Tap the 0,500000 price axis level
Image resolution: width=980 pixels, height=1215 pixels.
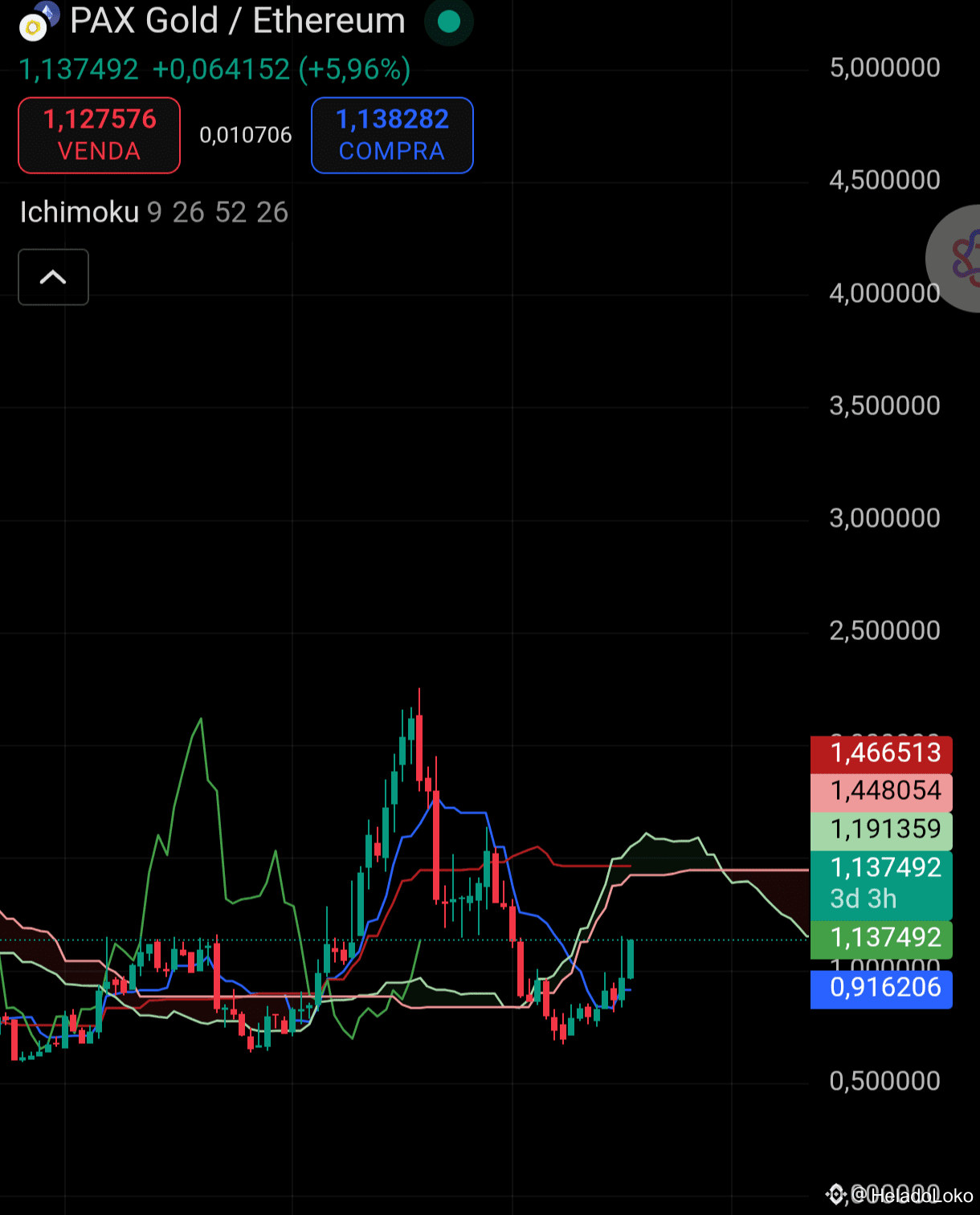coord(885,1081)
